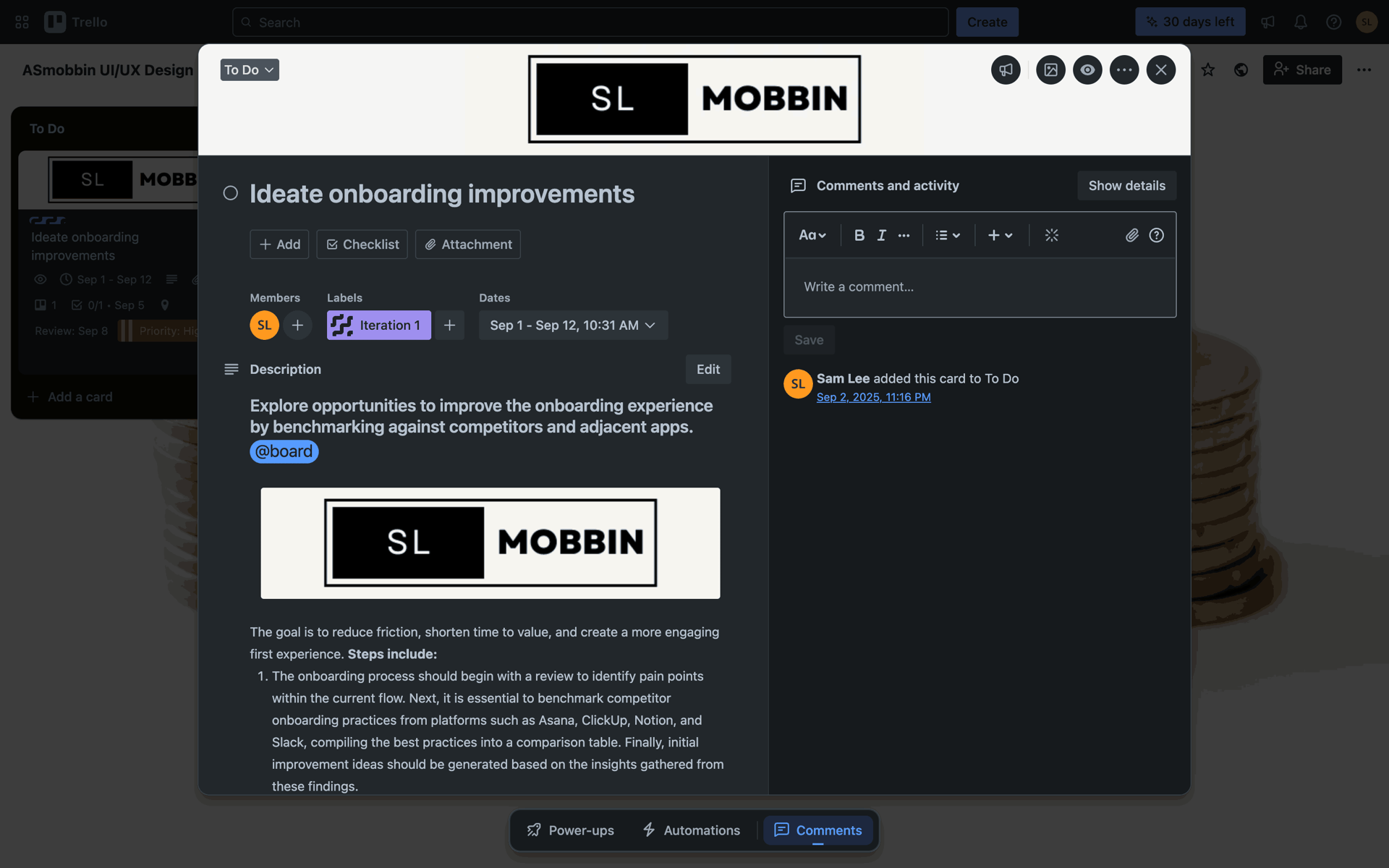Click the Comments and activity heading
Screen dimensions: 1389x868
pos(888,186)
